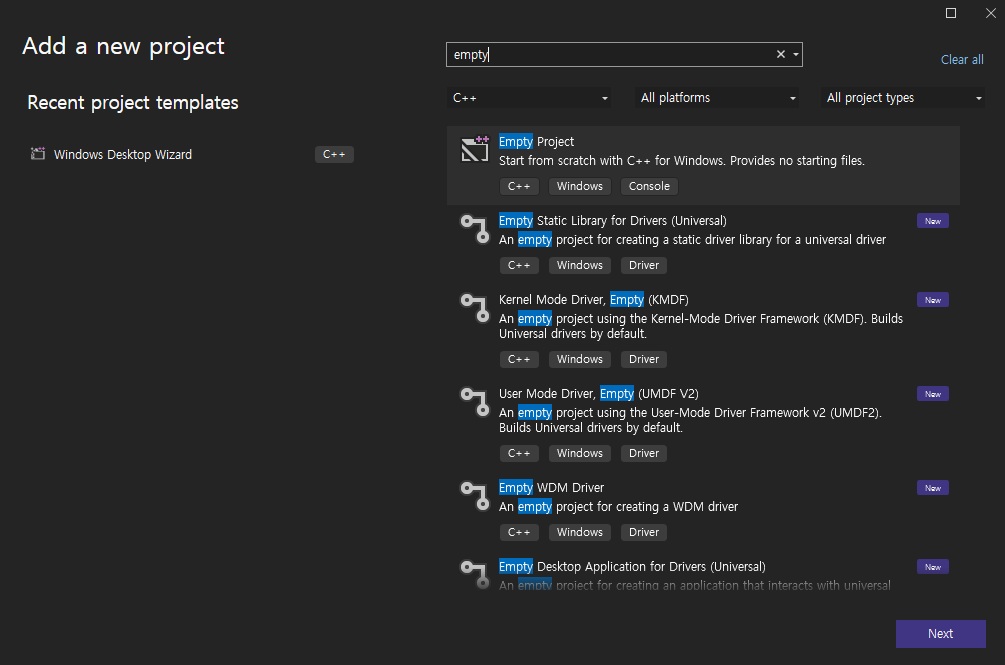The height and width of the screenshot is (665, 1005).
Task: Click the Clear all link
Action: tap(962, 60)
